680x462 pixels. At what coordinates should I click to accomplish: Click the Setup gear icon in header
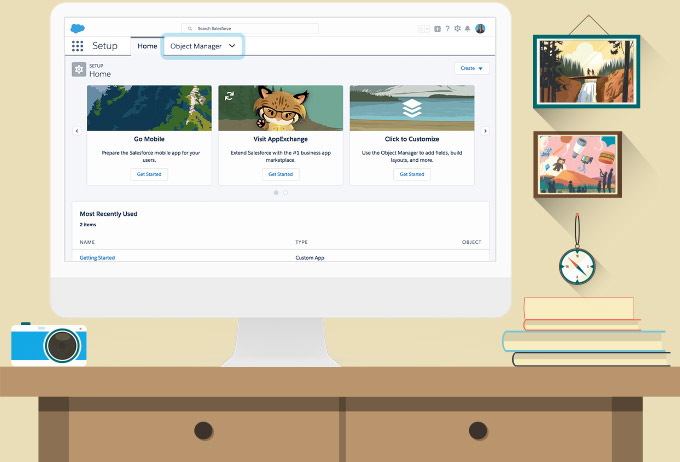coord(457,29)
